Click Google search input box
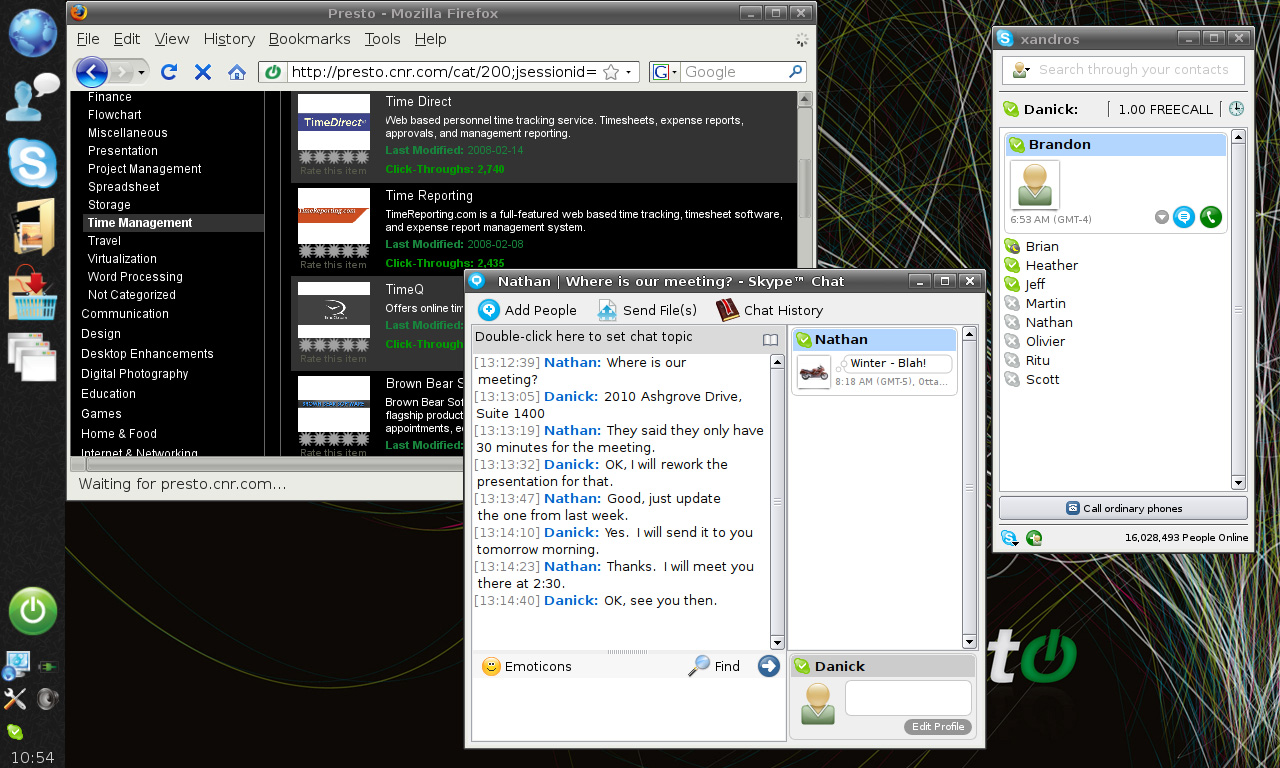1280x768 pixels. (733, 72)
